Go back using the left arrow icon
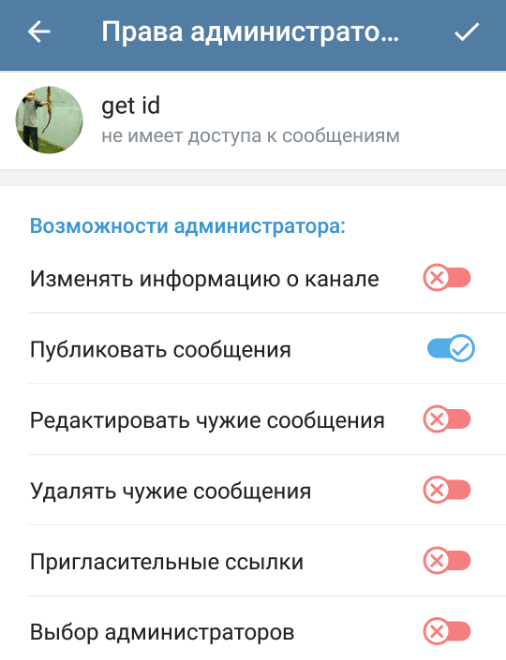Viewport: 506px width, 660px height. 39,32
